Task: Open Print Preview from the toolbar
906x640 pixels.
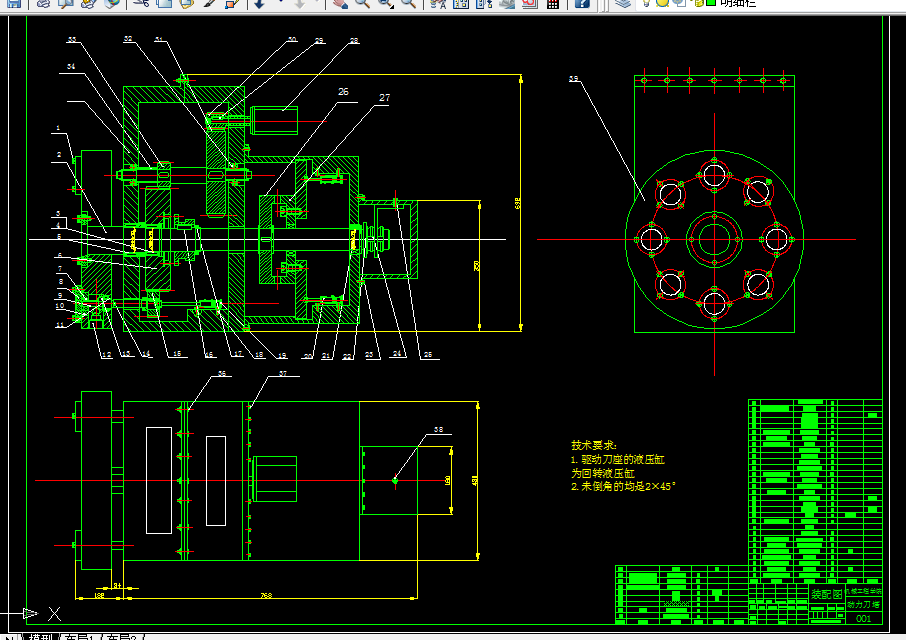Action: tap(66, 3)
